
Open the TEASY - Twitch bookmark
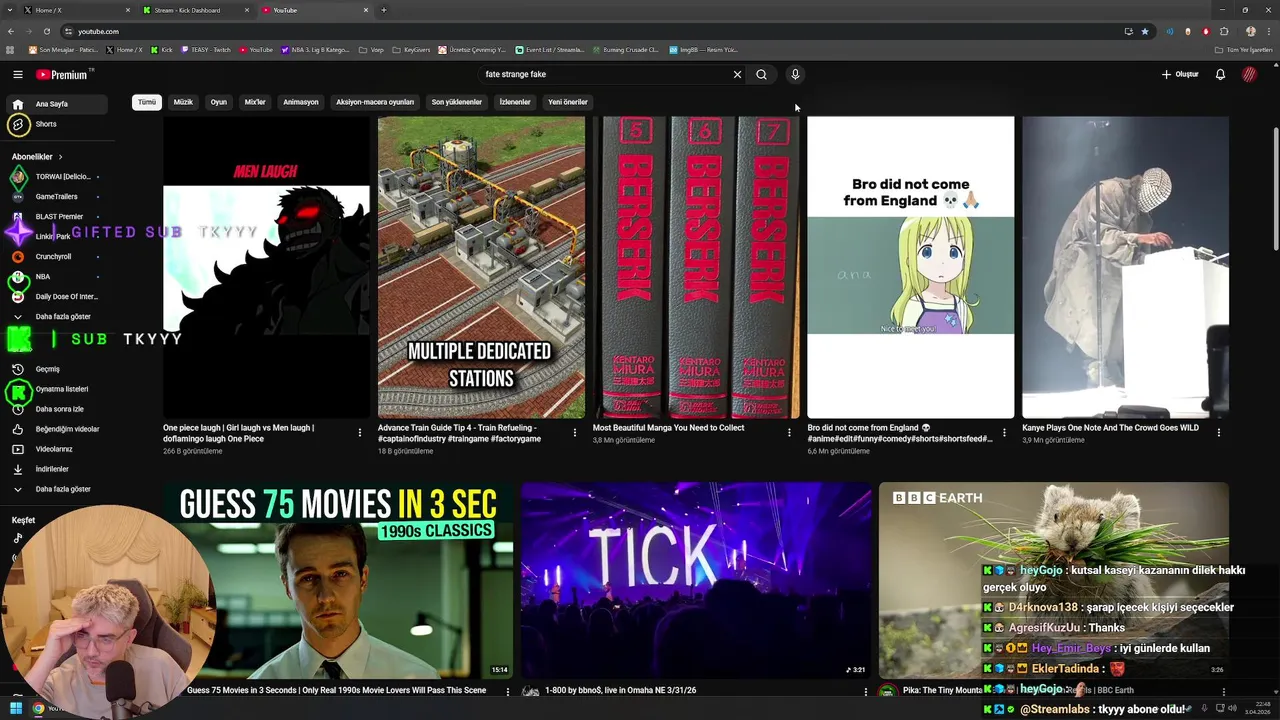point(206,49)
